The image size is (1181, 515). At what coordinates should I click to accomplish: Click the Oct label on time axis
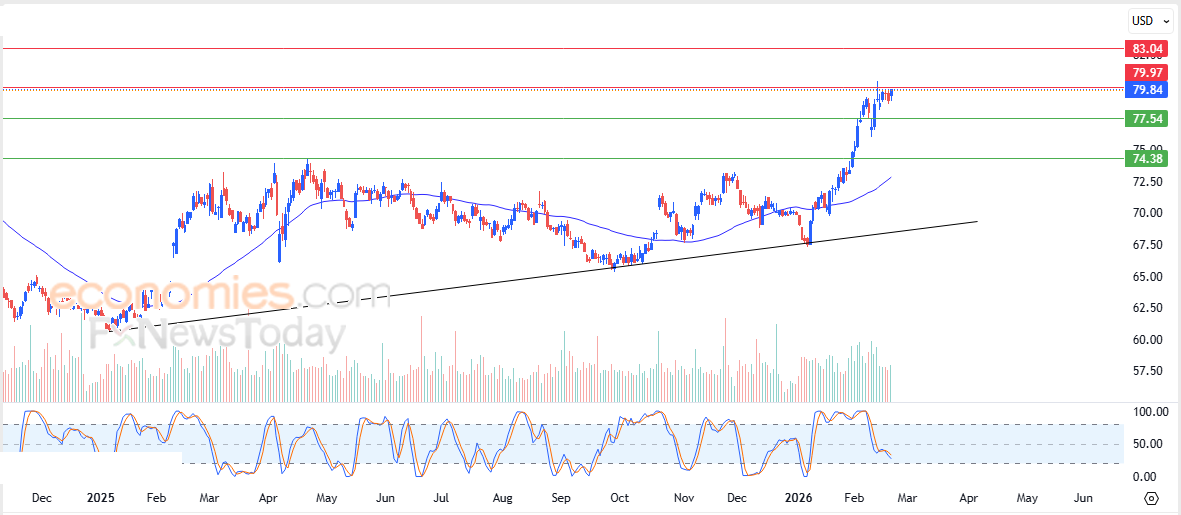(x=619, y=498)
